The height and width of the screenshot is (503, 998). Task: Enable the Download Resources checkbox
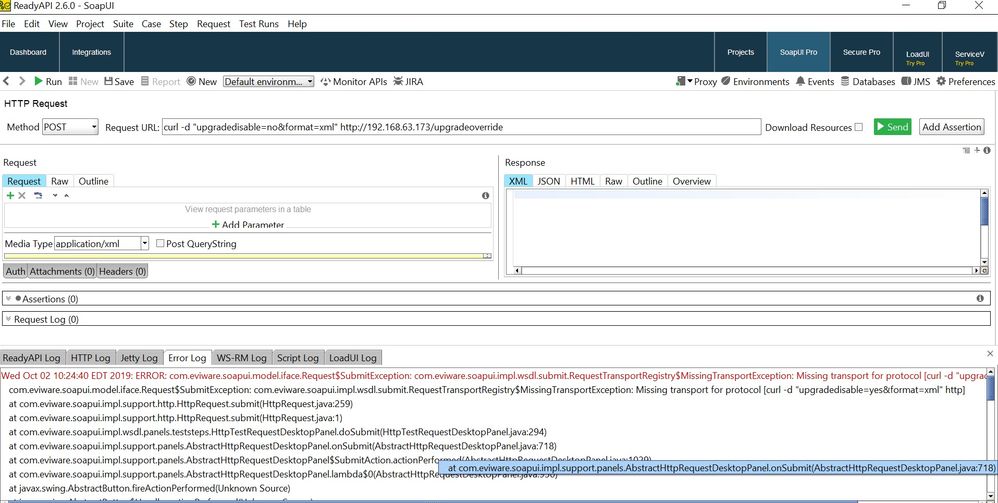point(858,128)
